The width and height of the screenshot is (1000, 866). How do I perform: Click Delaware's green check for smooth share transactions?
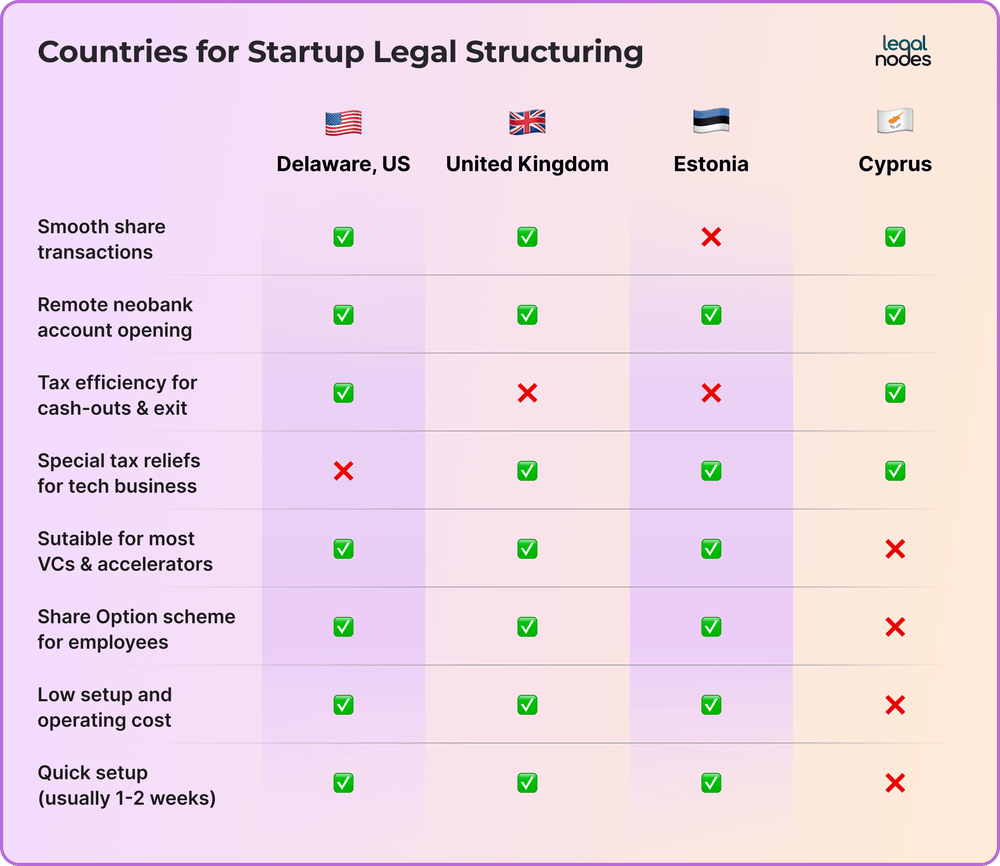[x=343, y=237]
